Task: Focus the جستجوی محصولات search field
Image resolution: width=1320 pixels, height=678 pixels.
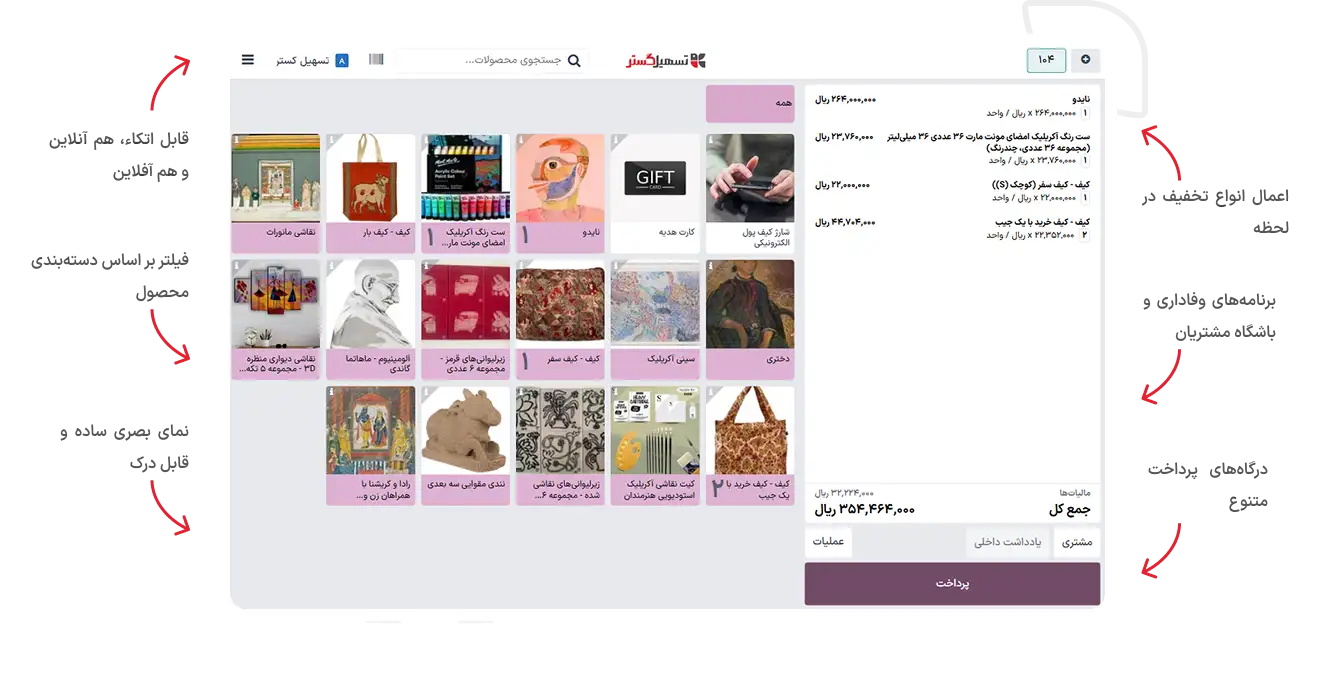Action: tap(480, 61)
